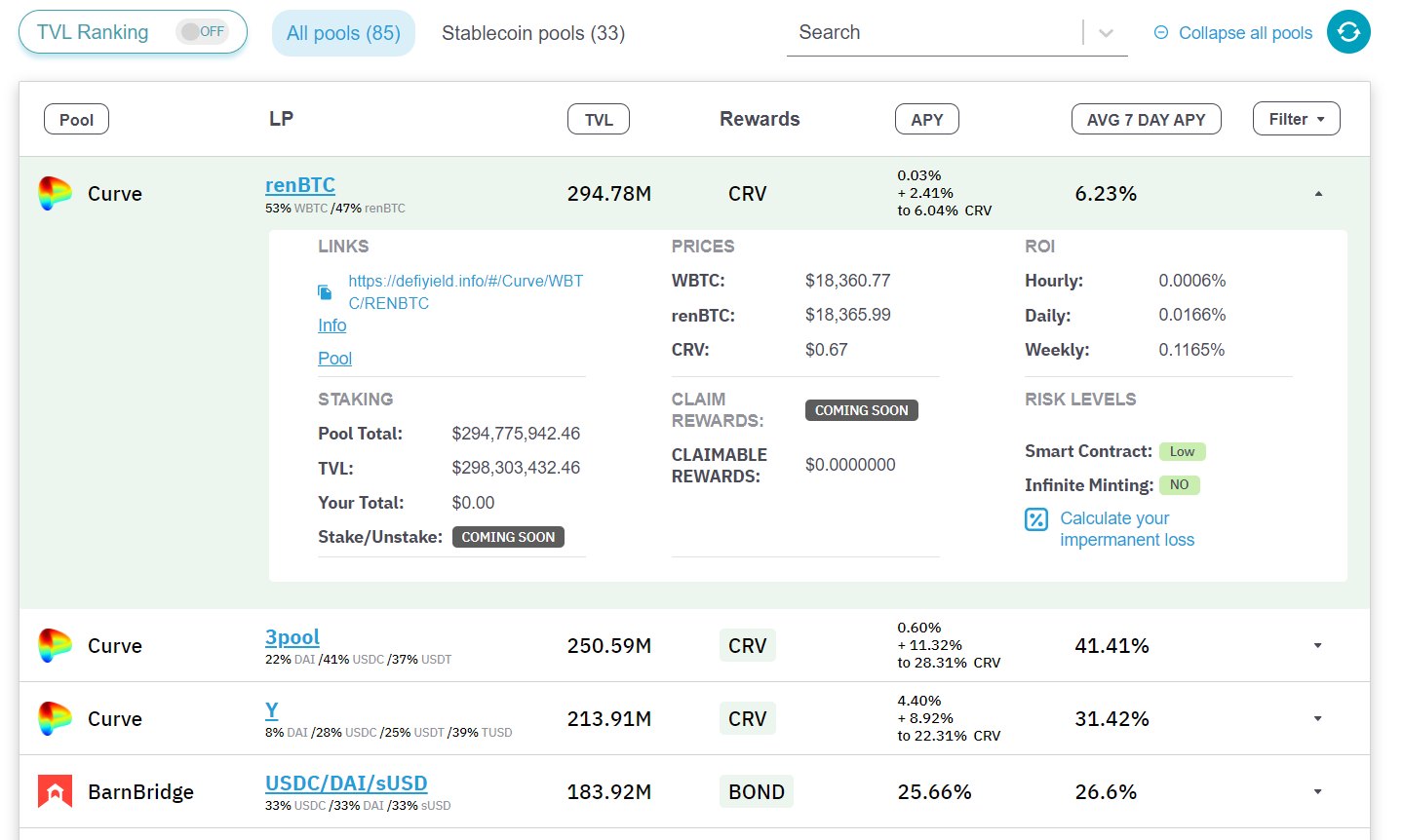Click the BarnBridge pool name
The image size is (1404, 840).
(x=140, y=792)
